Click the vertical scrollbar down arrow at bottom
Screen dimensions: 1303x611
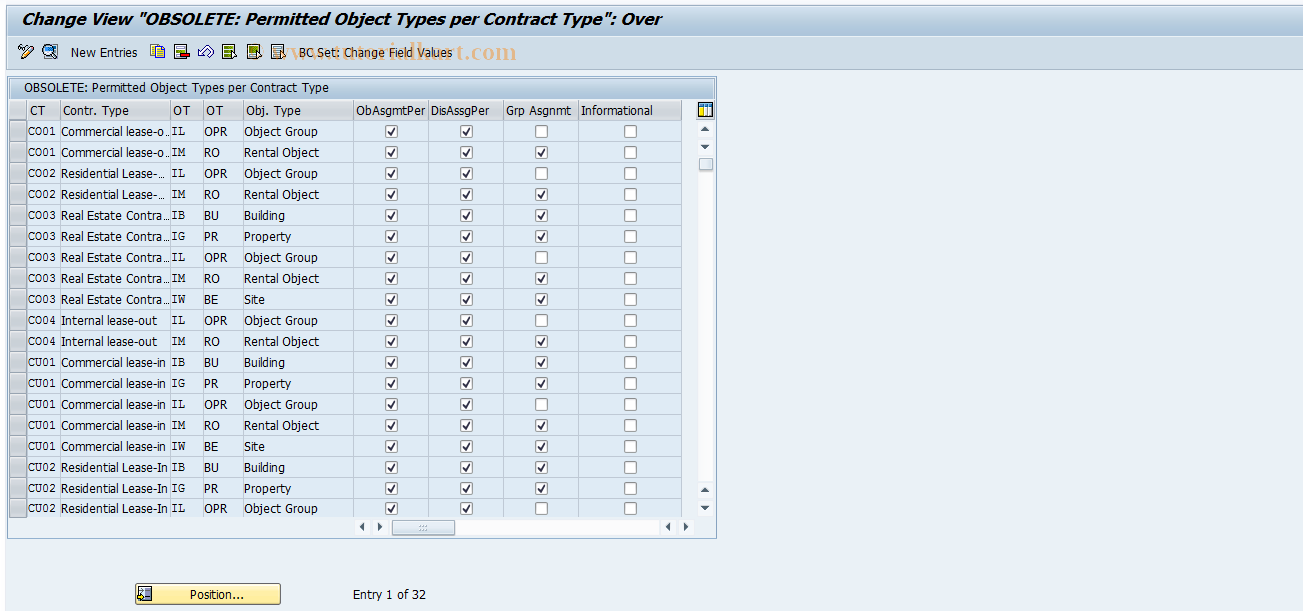pos(705,508)
